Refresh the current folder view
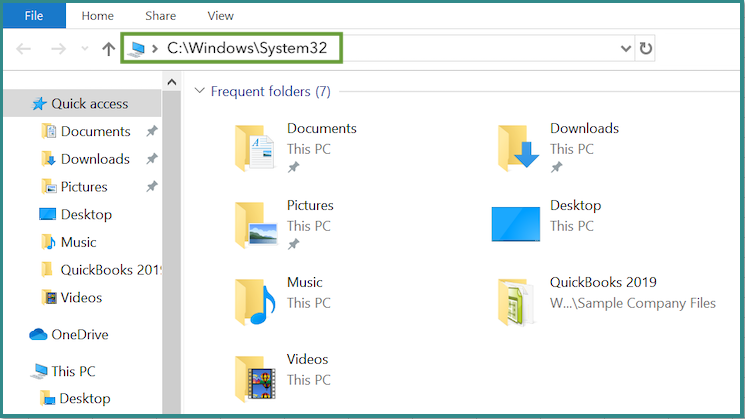 645,48
